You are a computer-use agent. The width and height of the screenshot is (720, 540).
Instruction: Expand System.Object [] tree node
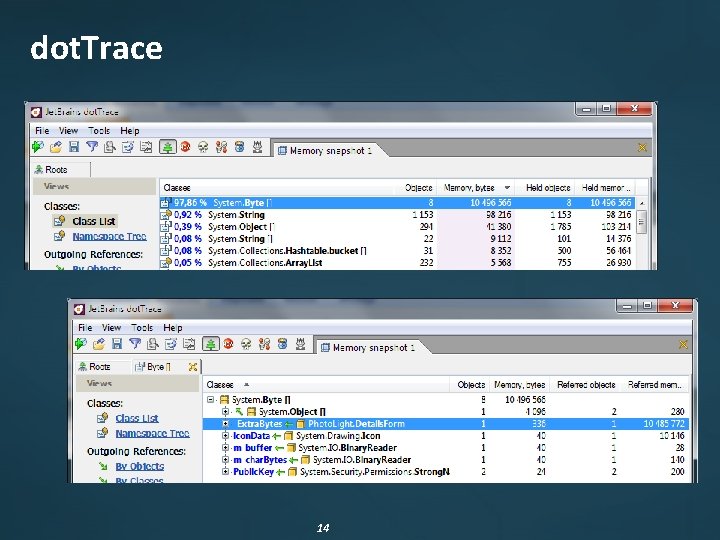225,411
